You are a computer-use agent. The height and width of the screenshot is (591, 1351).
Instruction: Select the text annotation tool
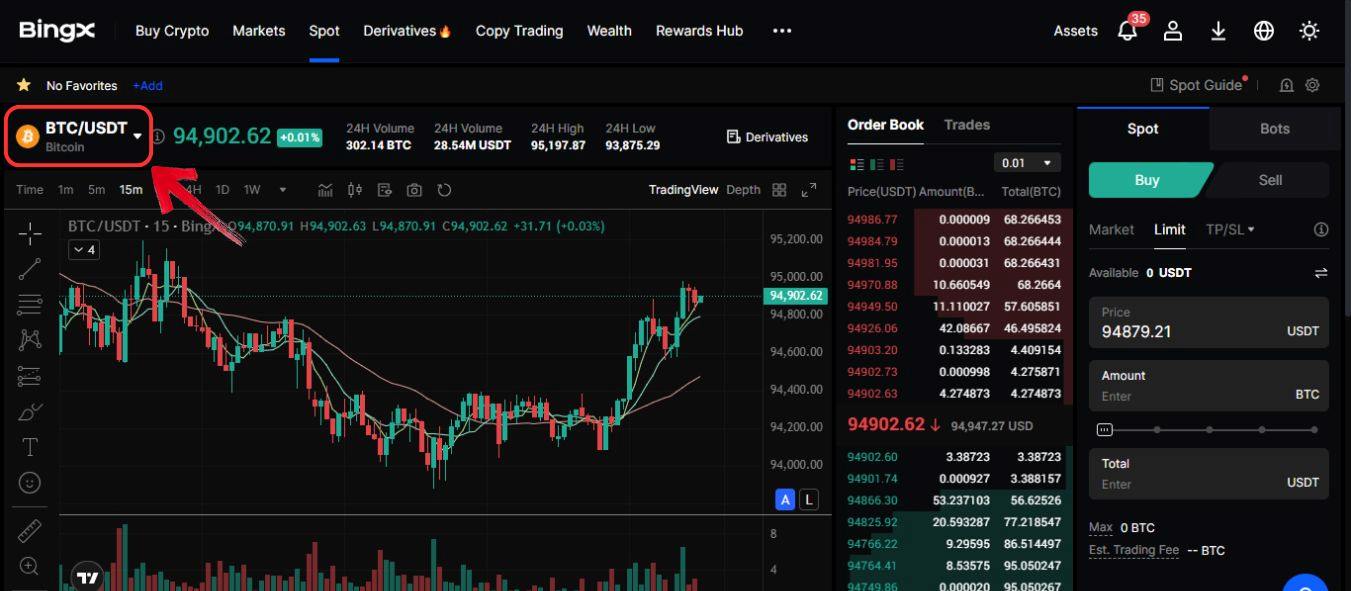(30, 447)
